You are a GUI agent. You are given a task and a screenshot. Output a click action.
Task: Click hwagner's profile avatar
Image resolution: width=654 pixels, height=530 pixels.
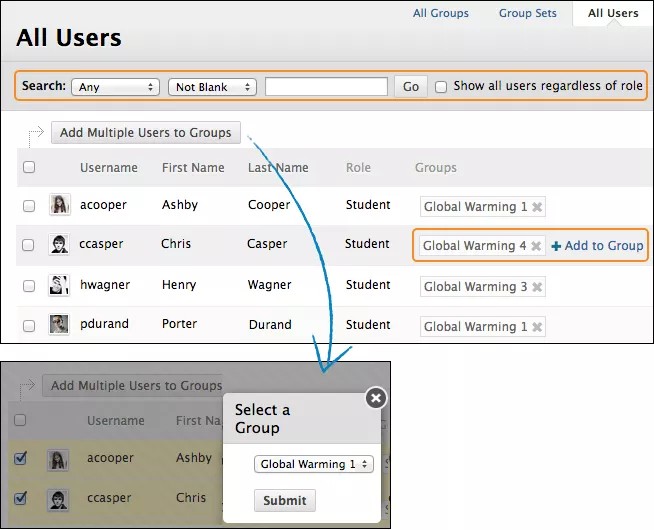[x=59, y=285]
